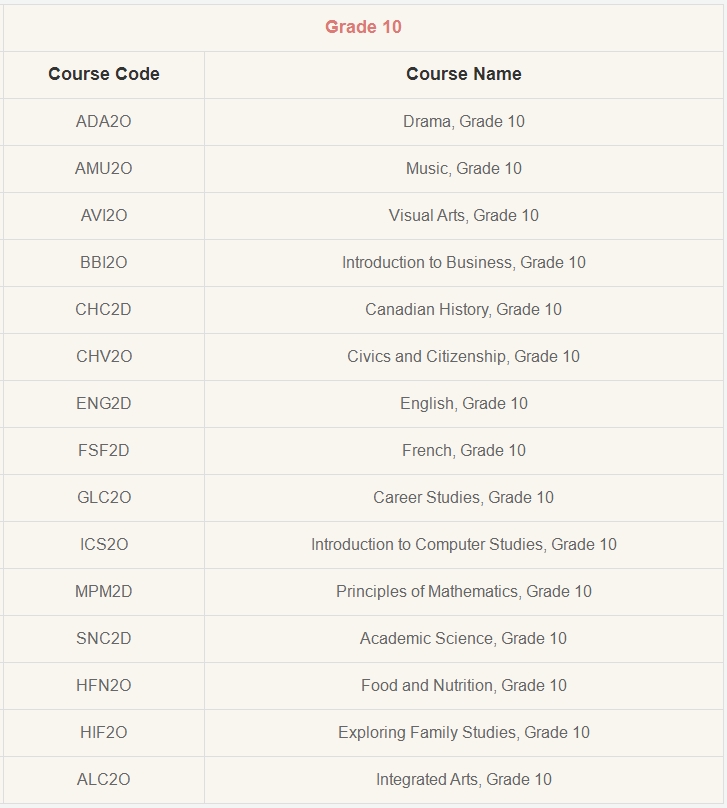Select the Course Name column header
Screen dimensions: 727x808
coord(464,74)
